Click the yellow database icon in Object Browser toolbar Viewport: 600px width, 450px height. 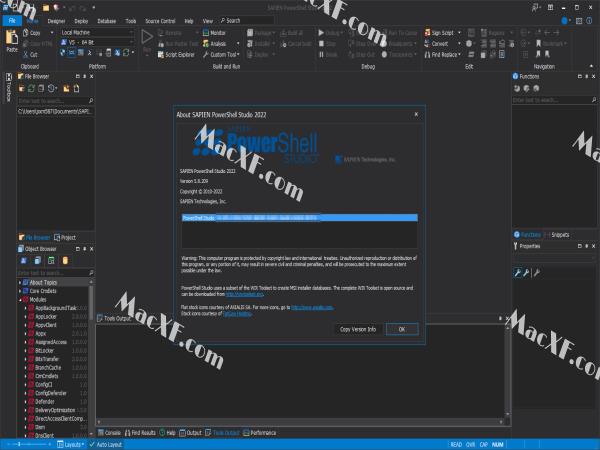pos(65,261)
